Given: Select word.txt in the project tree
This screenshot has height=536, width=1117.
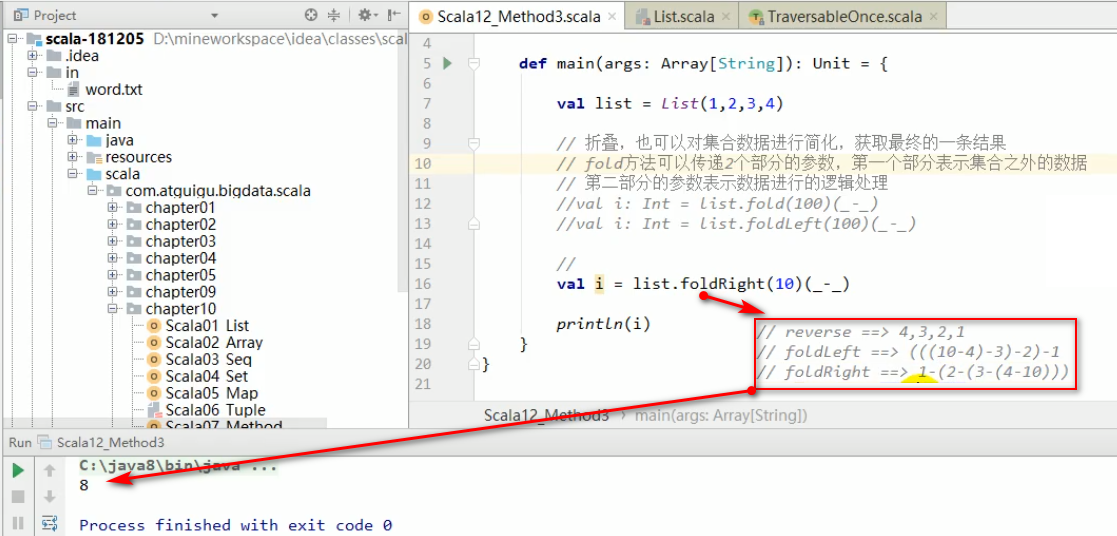Looking at the screenshot, I should 113,90.
